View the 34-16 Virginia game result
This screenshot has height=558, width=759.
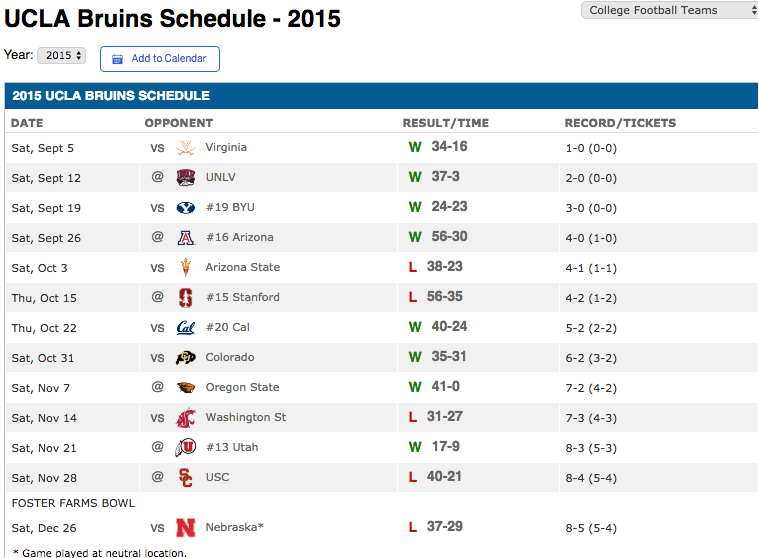[449, 147]
